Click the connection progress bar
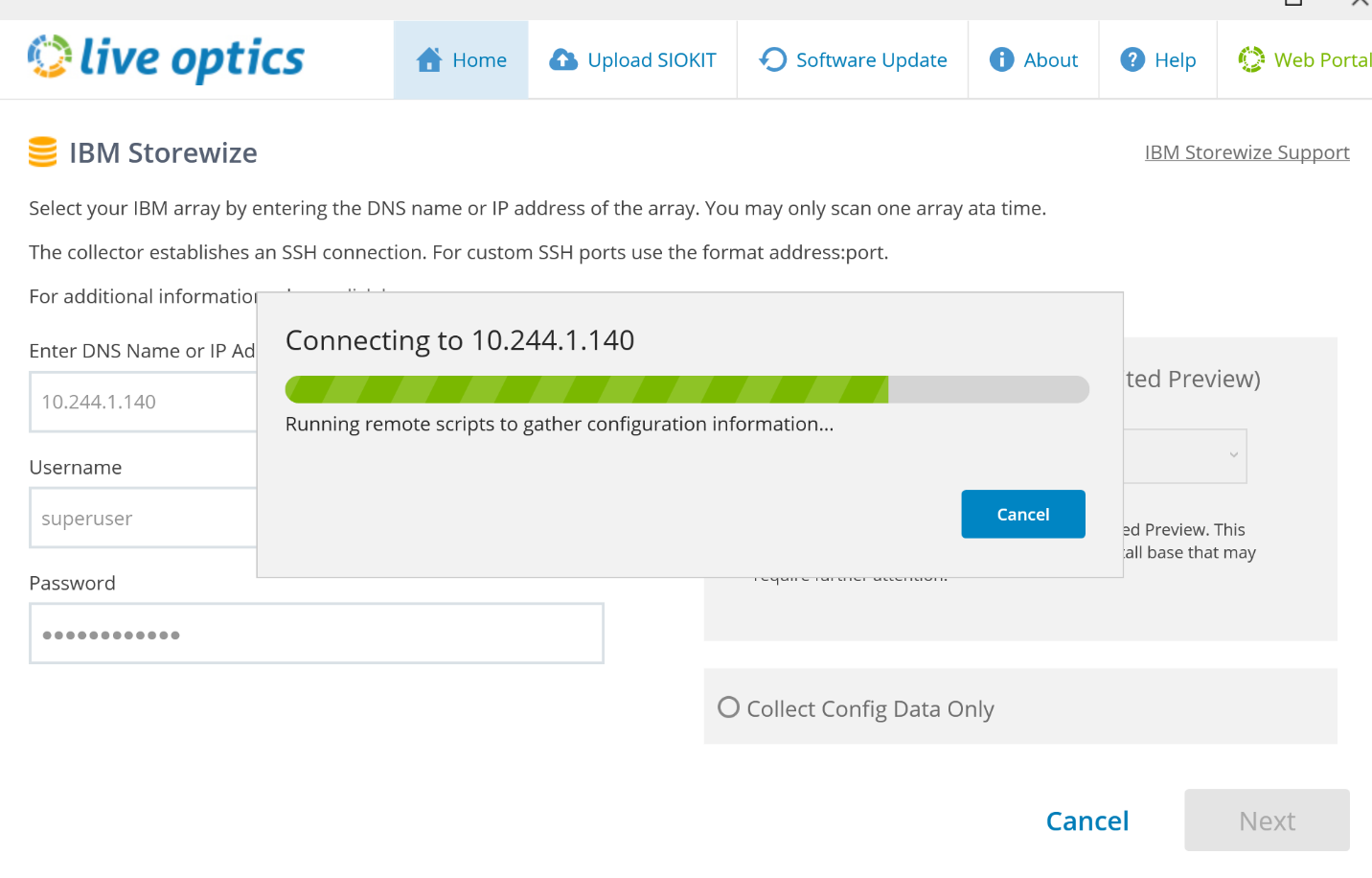1372x878 pixels. pyautogui.click(x=686, y=389)
